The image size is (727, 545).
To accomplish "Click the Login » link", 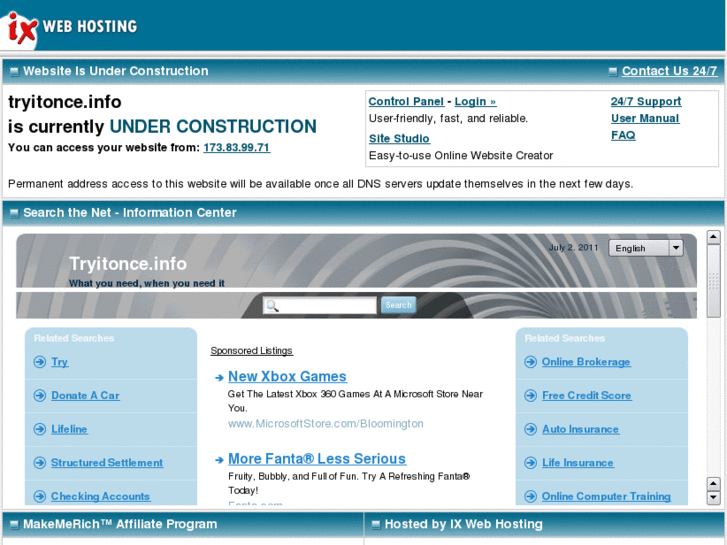I will [475, 102].
